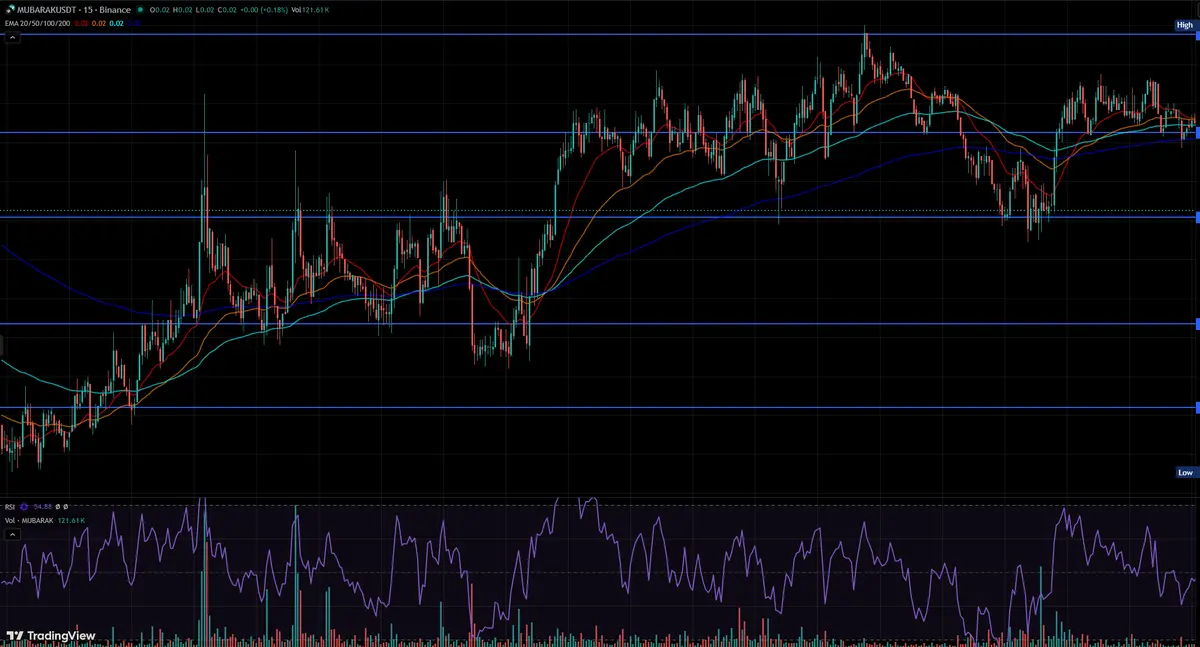Click the Vol 121.61K header value
This screenshot has height=647, width=1200.
310,10
